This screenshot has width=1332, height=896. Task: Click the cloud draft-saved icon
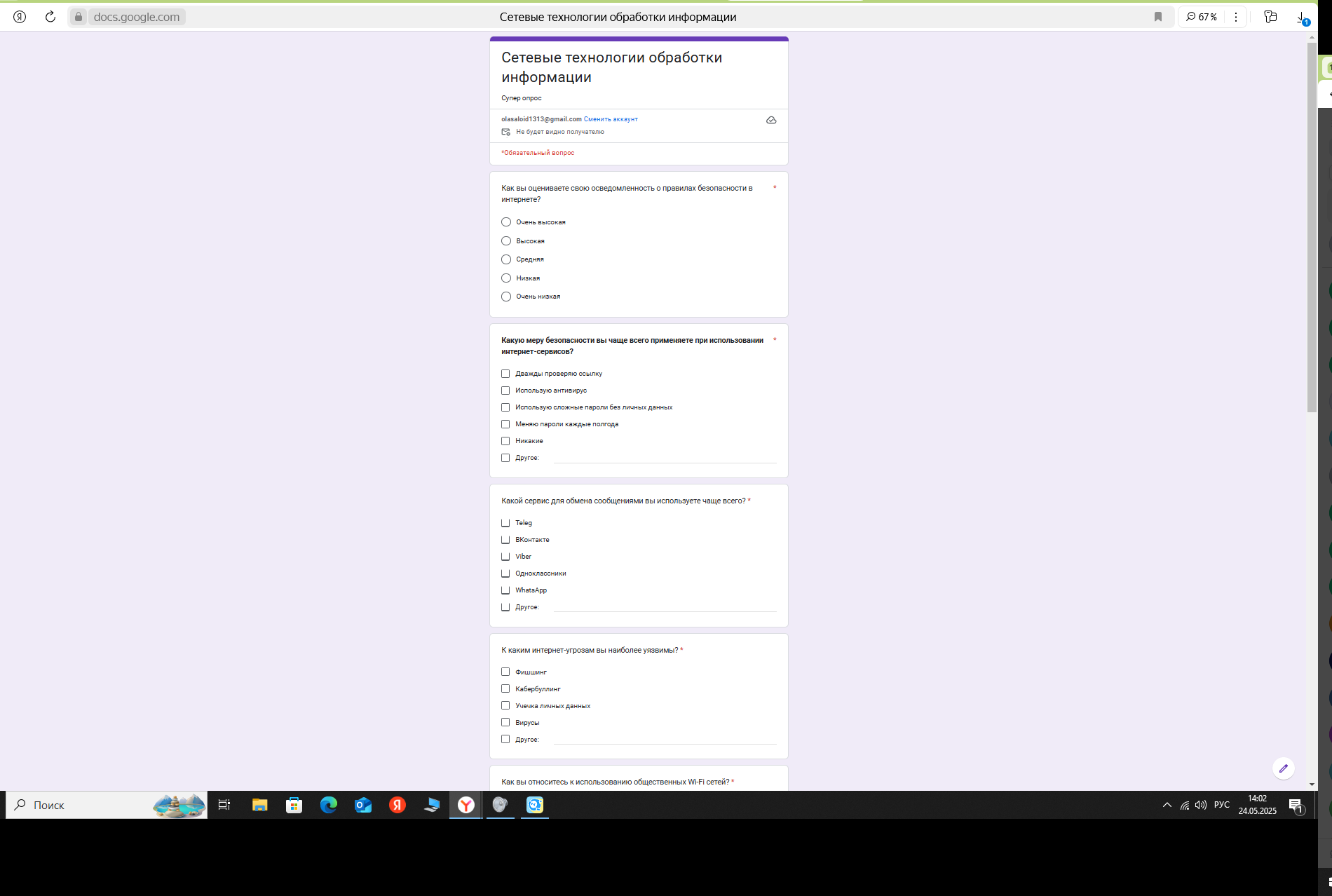click(771, 120)
